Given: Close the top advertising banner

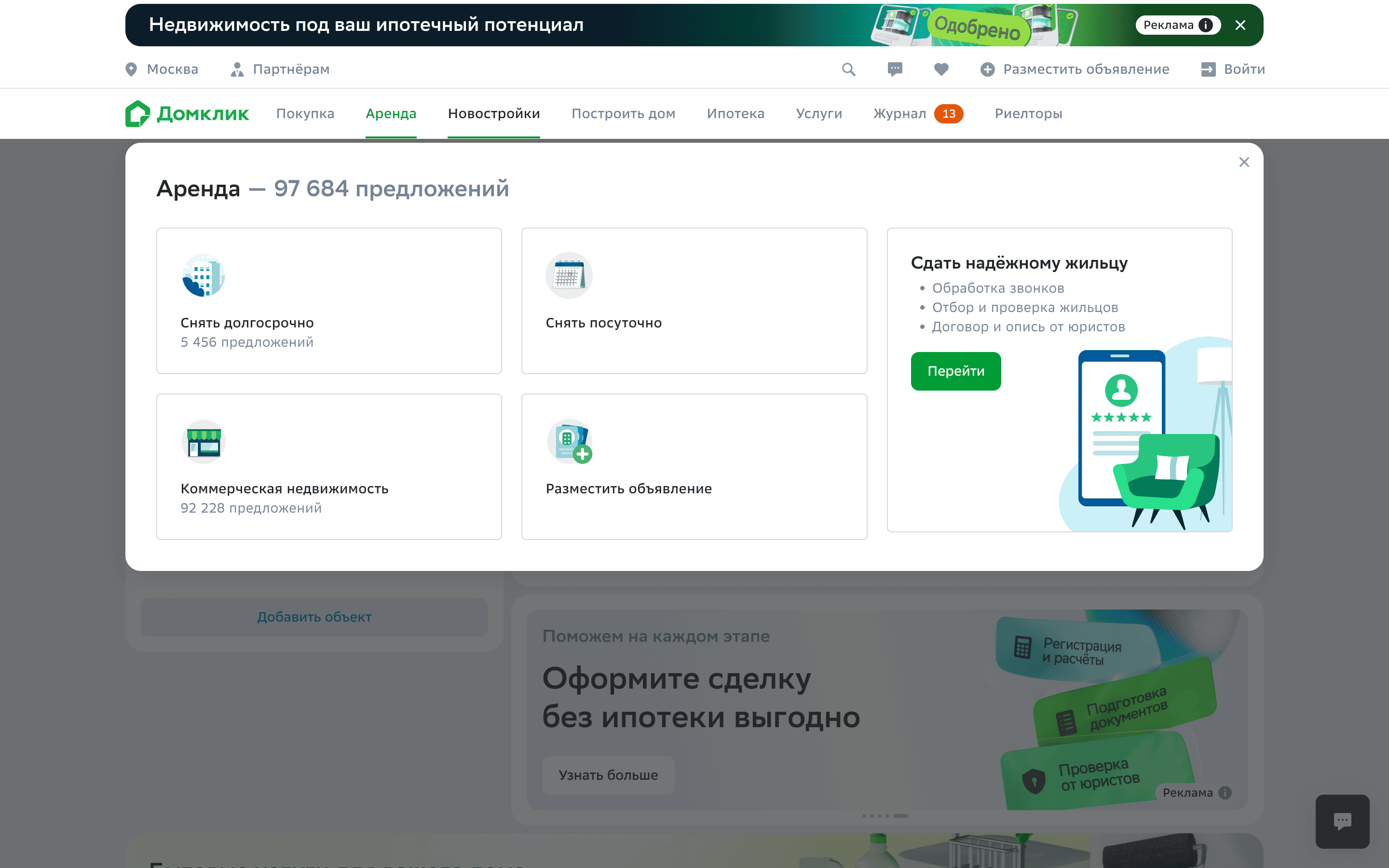Looking at the screenshot, I should (x=1240, y=25).
